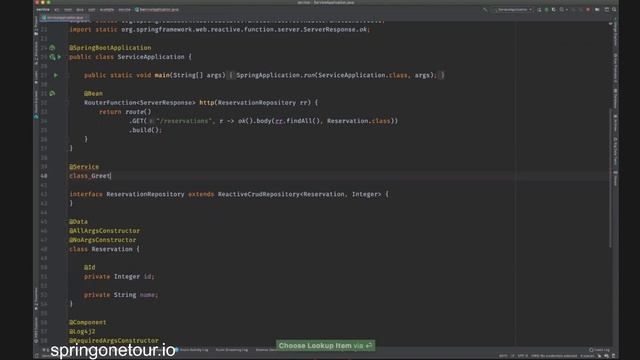Click the @RequiredArgsConstructor annotation
The image size is (640, 360).
point(114,340)
